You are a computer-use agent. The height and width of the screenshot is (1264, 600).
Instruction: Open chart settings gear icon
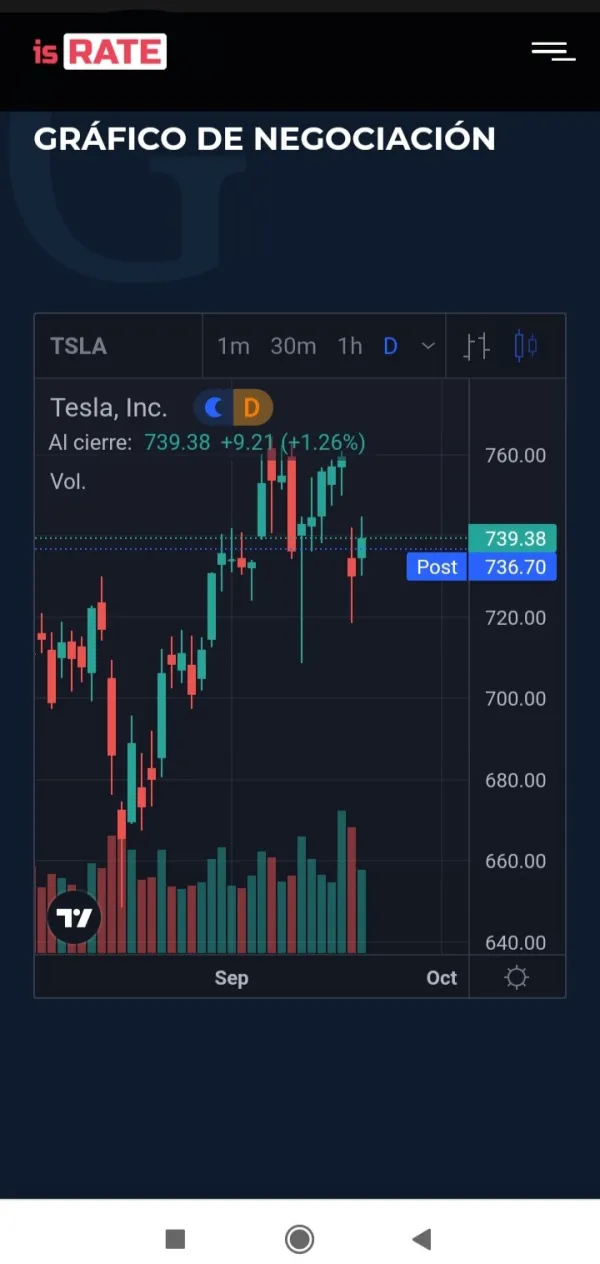coord(517,978)
